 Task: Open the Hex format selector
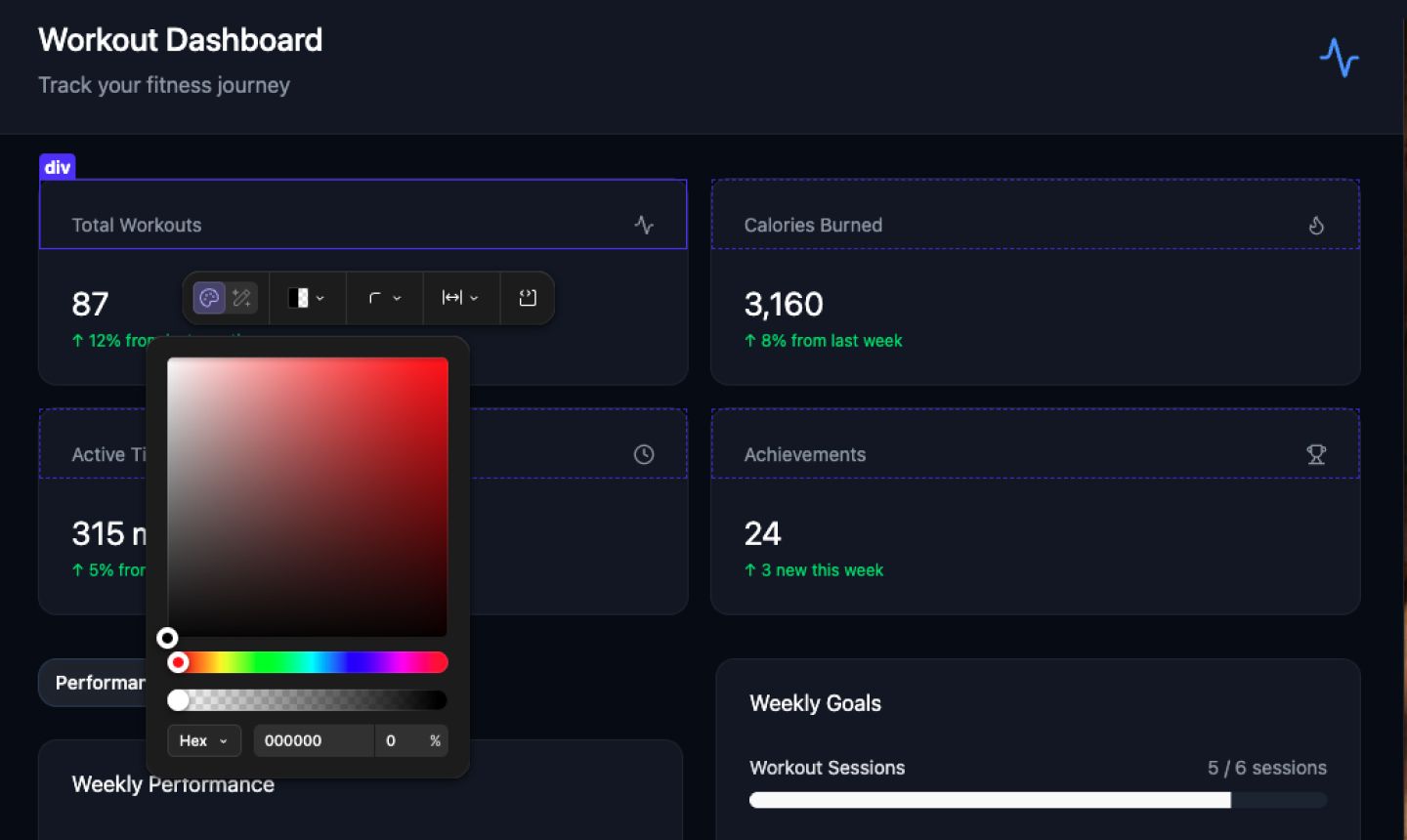point(203,740)
